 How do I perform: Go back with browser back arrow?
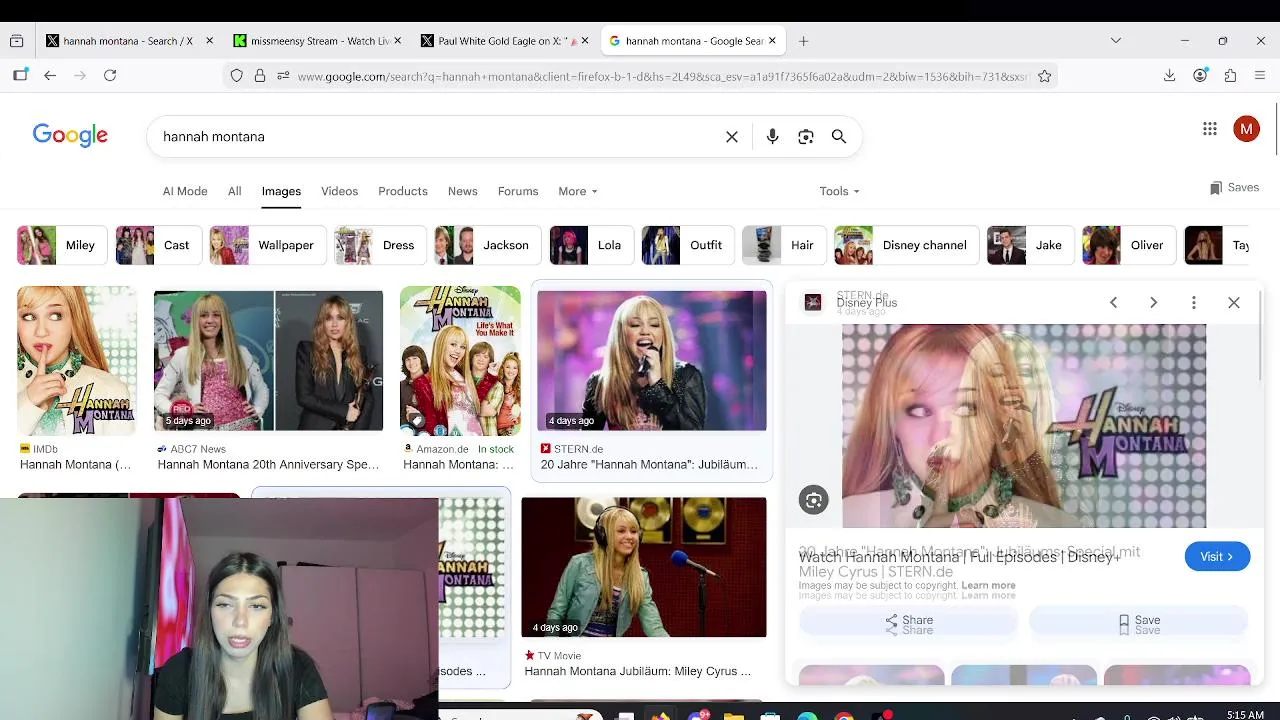point(50,76)
